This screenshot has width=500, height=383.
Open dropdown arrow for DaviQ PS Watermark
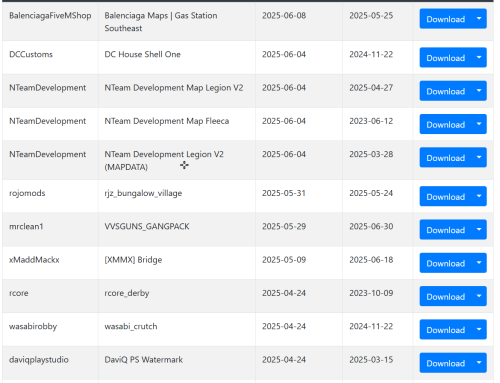coord(479,363)
